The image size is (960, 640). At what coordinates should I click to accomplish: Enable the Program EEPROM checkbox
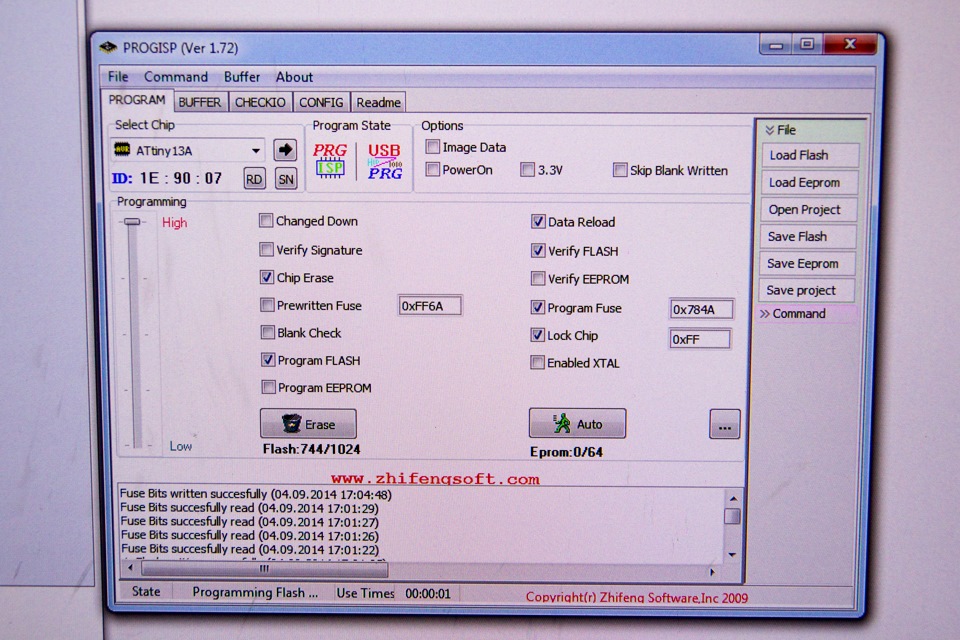268,387
